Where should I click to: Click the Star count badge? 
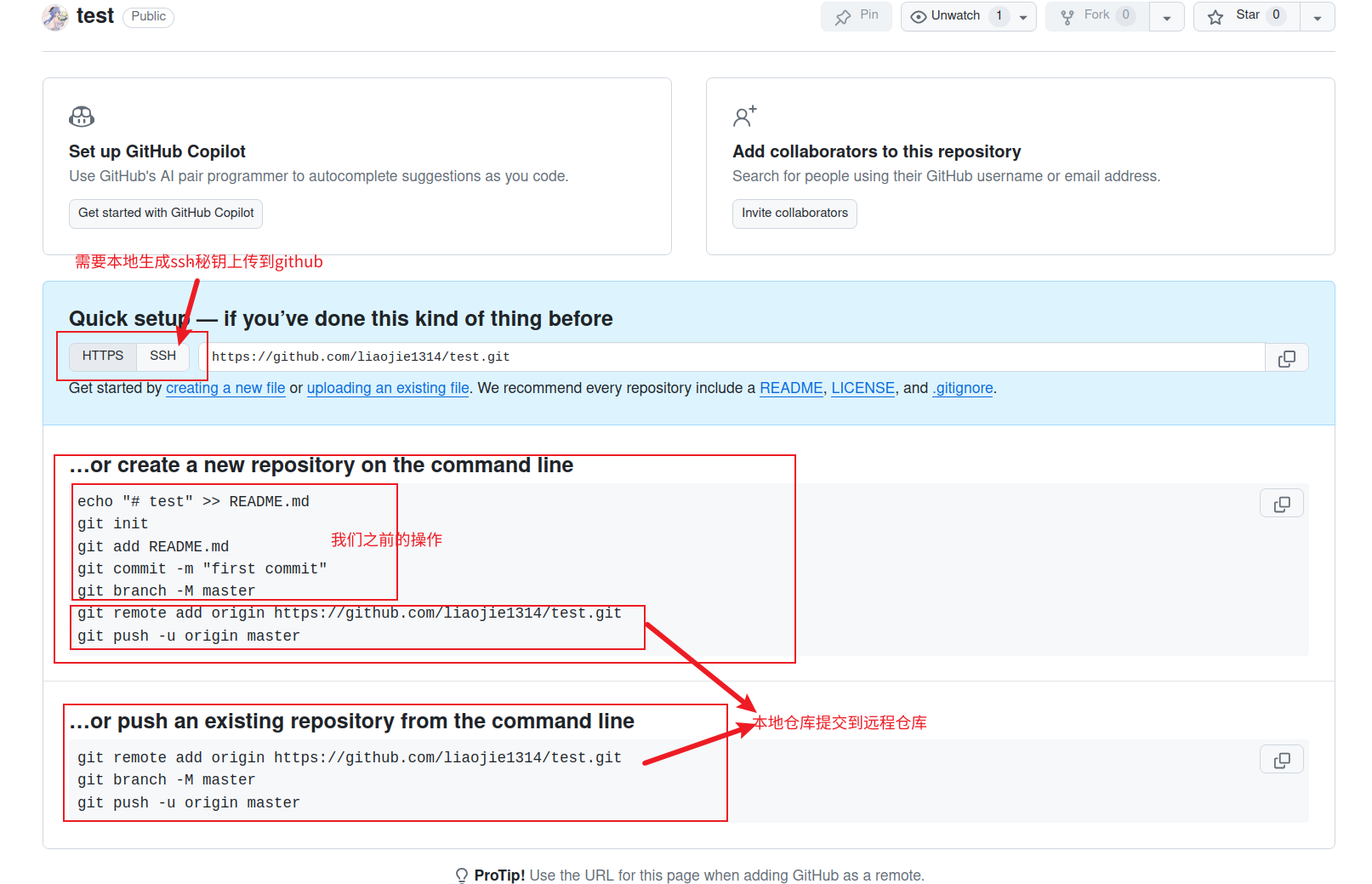pos(1276,15)
